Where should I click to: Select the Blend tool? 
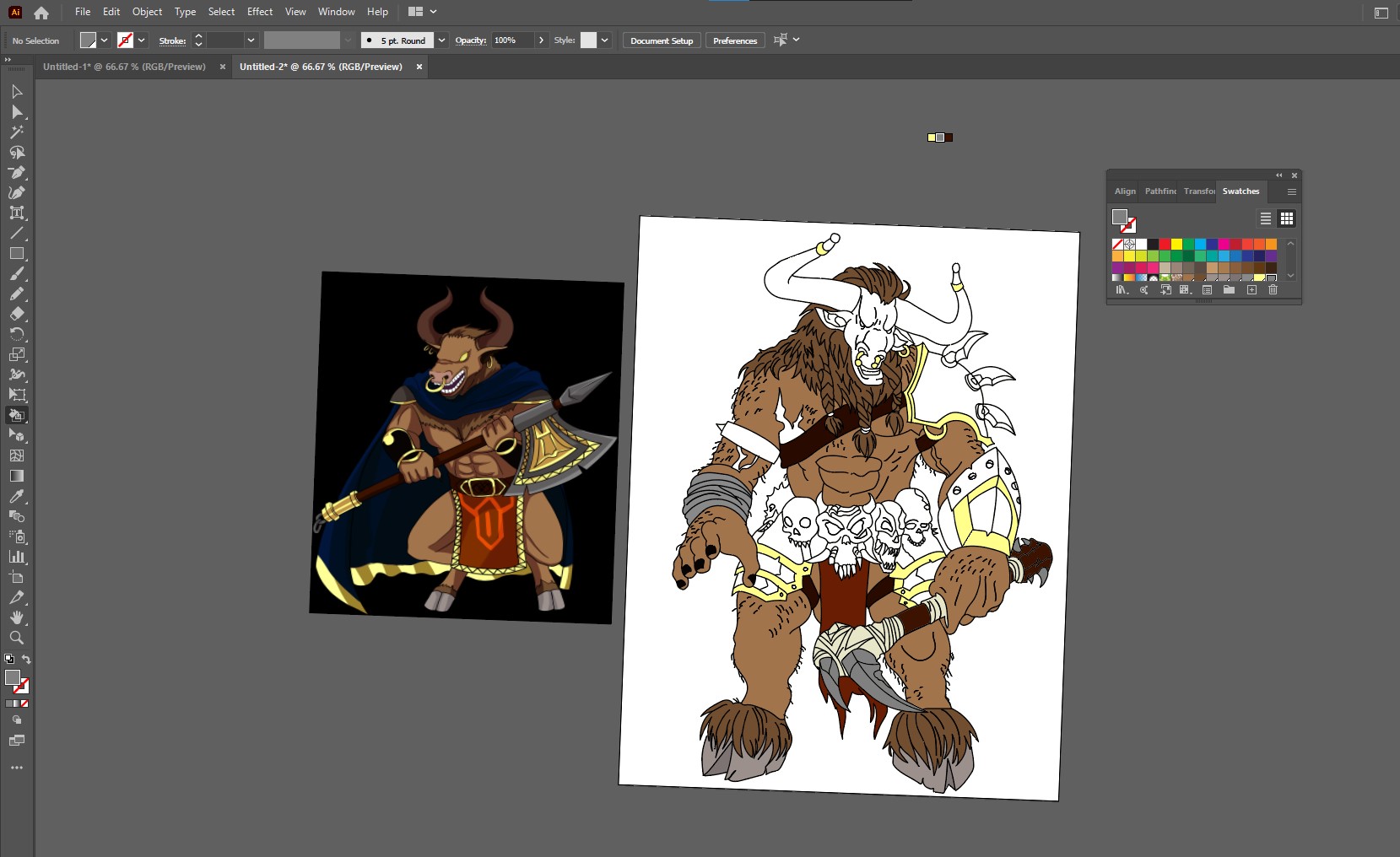17,516
